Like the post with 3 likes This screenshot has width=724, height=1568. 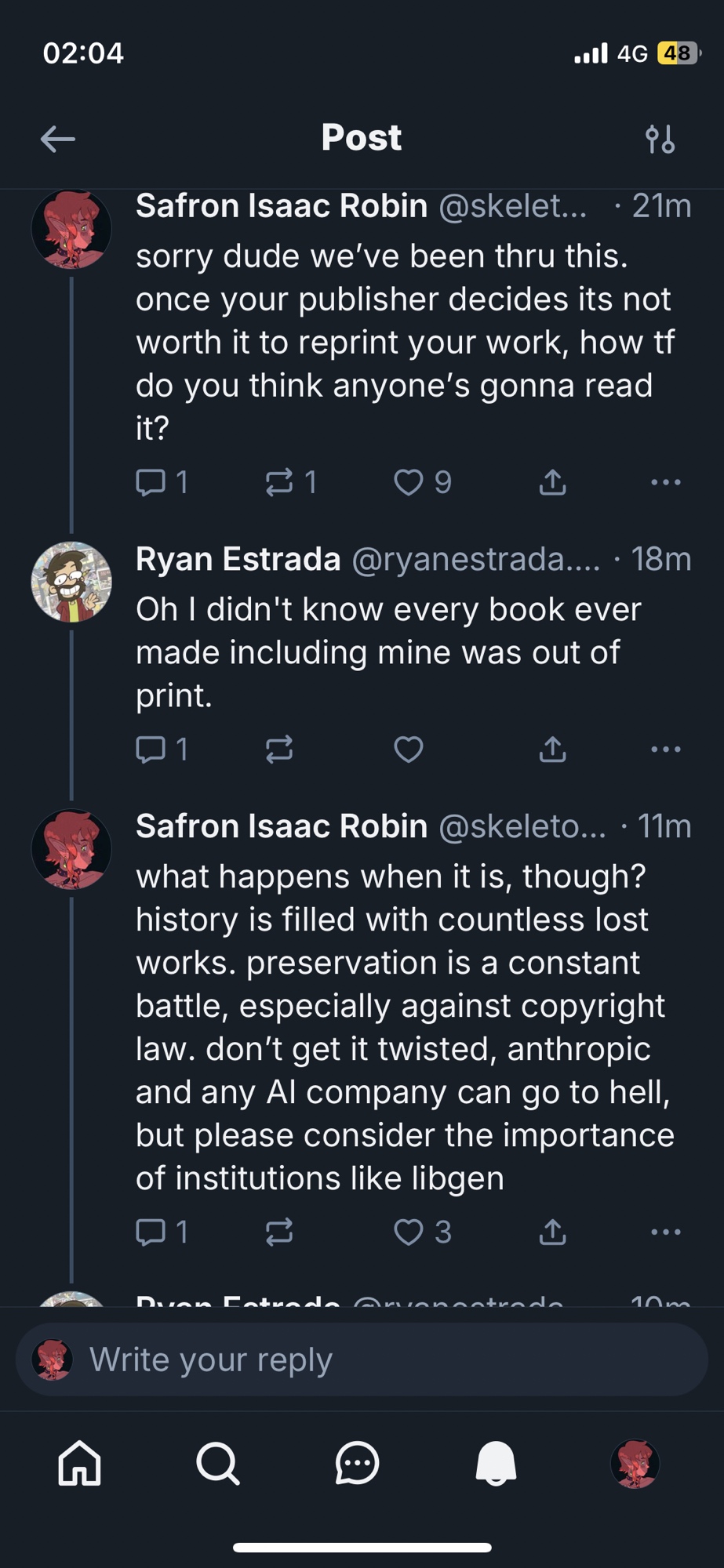point(409,1232)
